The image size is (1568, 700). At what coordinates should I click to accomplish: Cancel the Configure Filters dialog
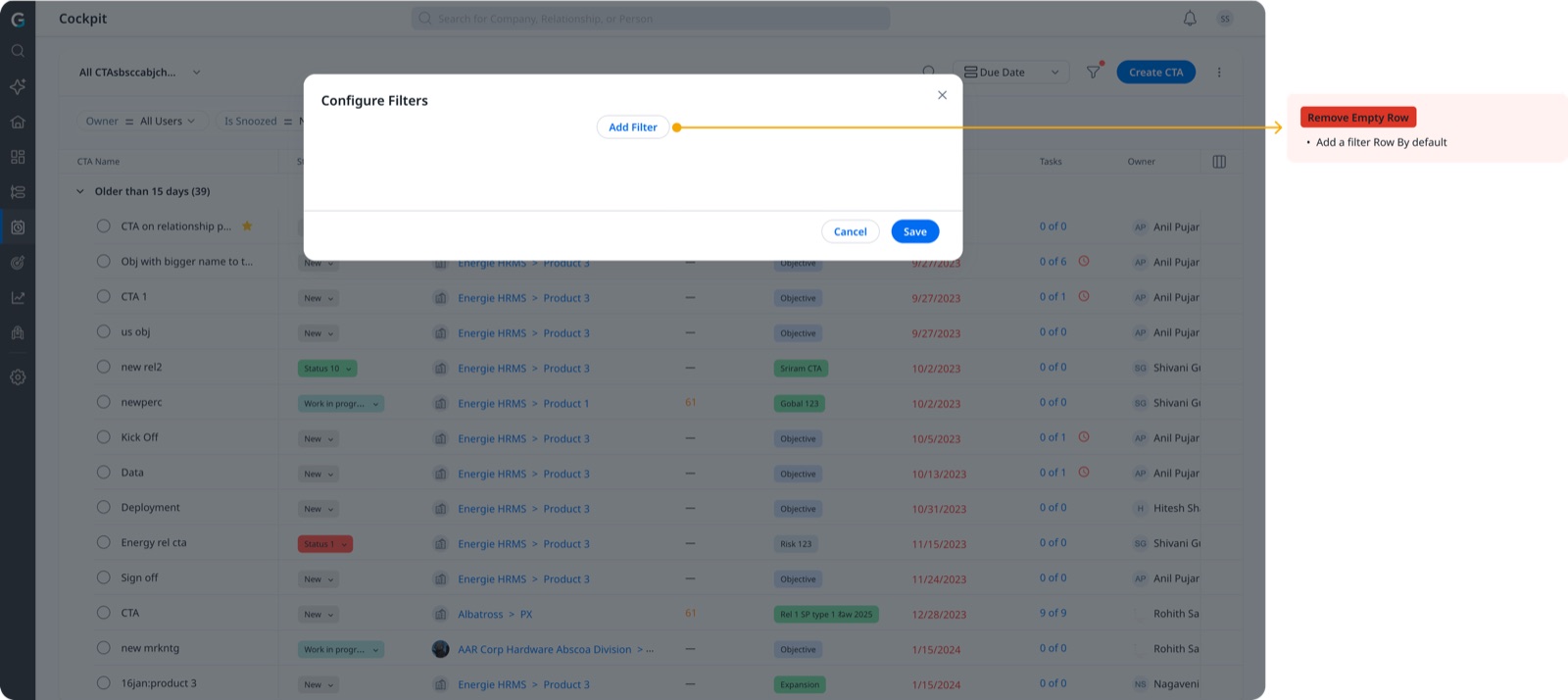850,231
